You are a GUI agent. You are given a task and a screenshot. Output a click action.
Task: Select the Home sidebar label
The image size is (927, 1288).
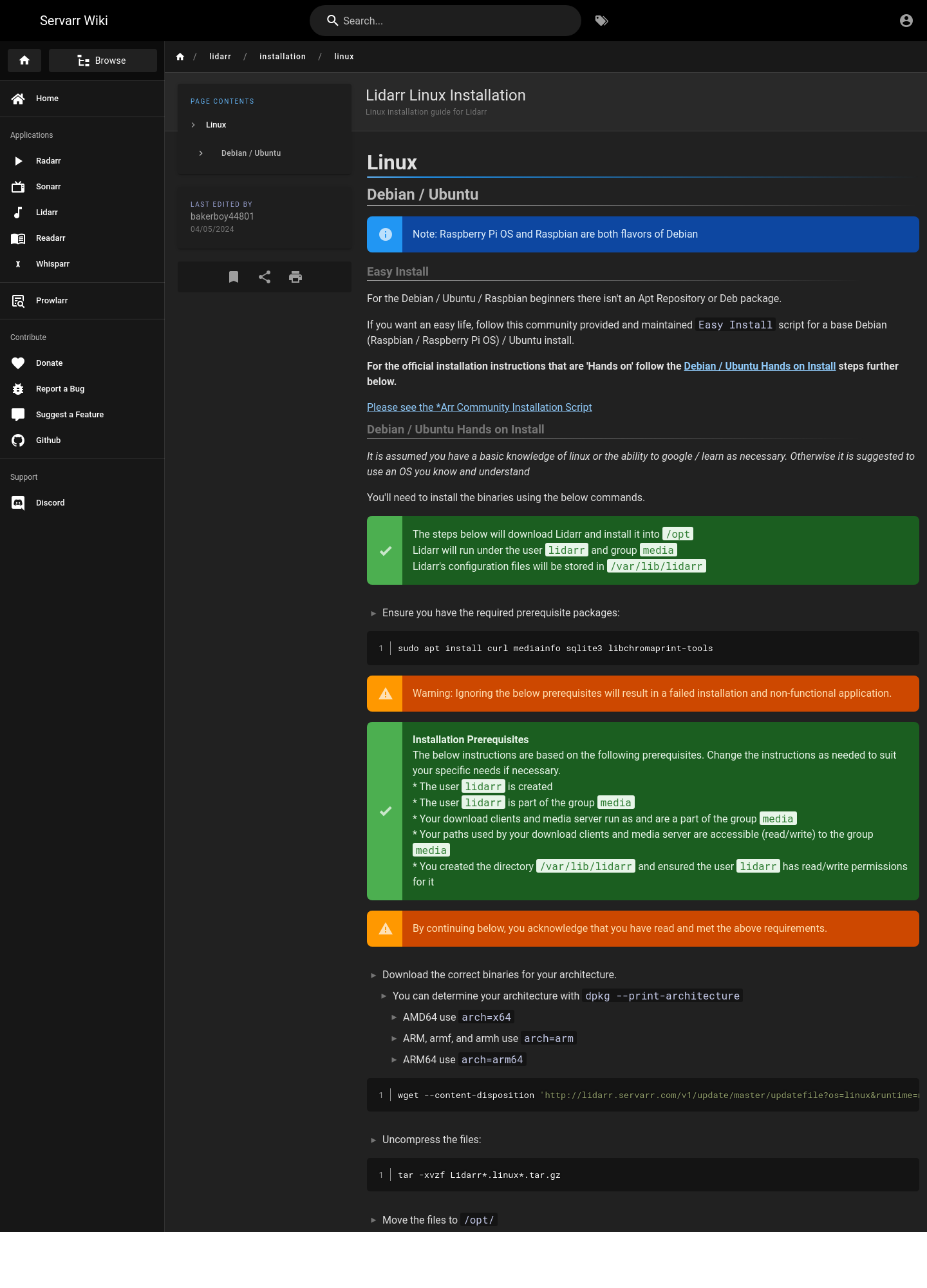click(47, 99)
